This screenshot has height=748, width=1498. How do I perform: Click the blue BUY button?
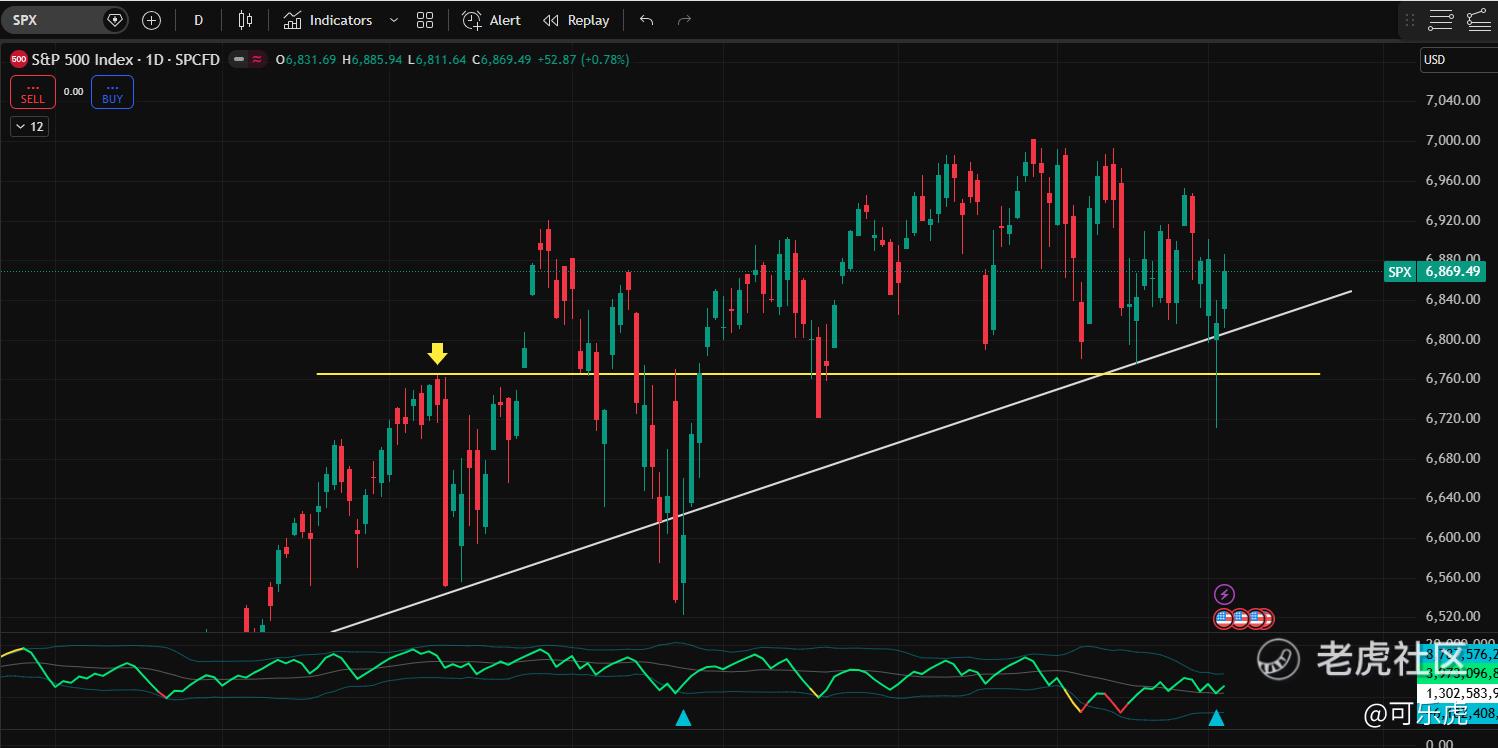click(x=112, y=92)
